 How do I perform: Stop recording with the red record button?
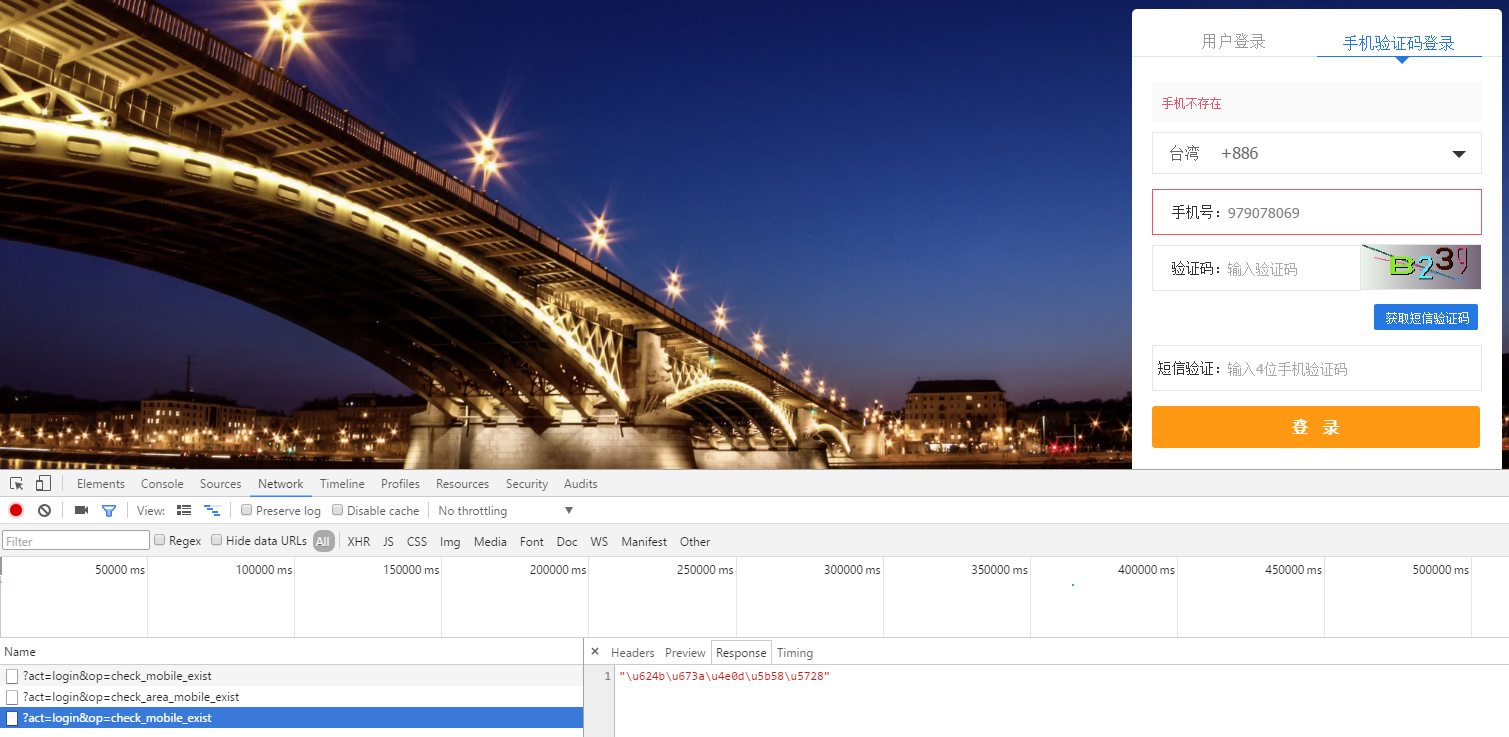[x=16, y=511]
